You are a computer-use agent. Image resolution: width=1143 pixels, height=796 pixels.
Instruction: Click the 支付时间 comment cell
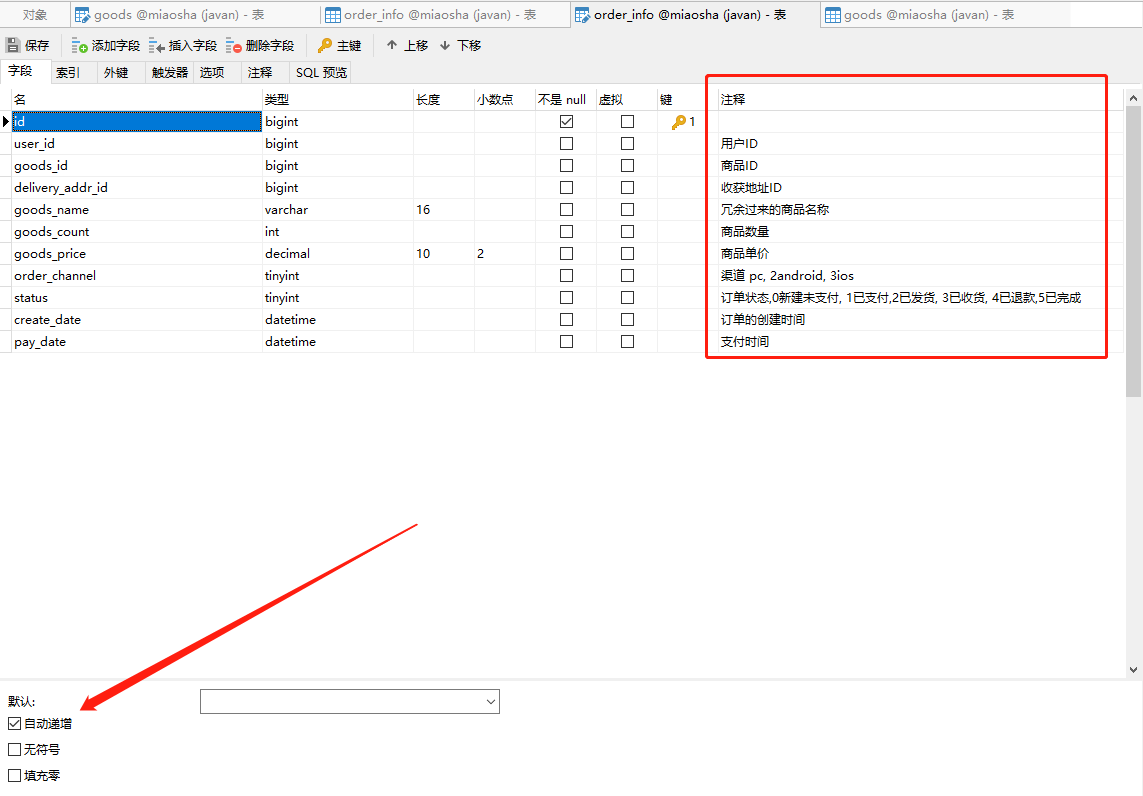click(x=921, y=341)
